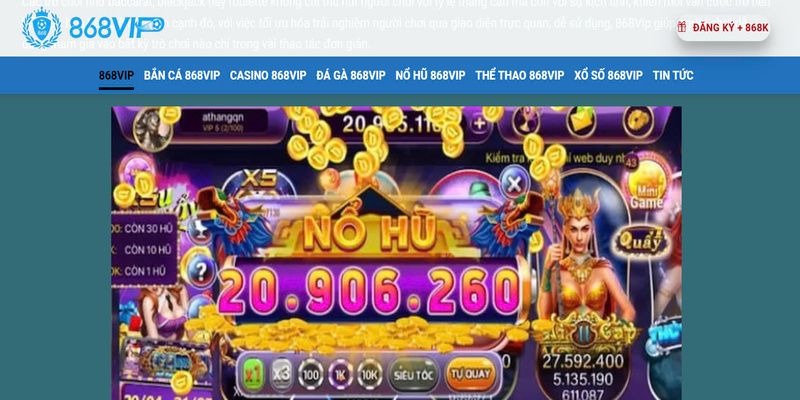Open the Bắn Cá 868VIP menu

pyautogui.click(x=182, y=76)
